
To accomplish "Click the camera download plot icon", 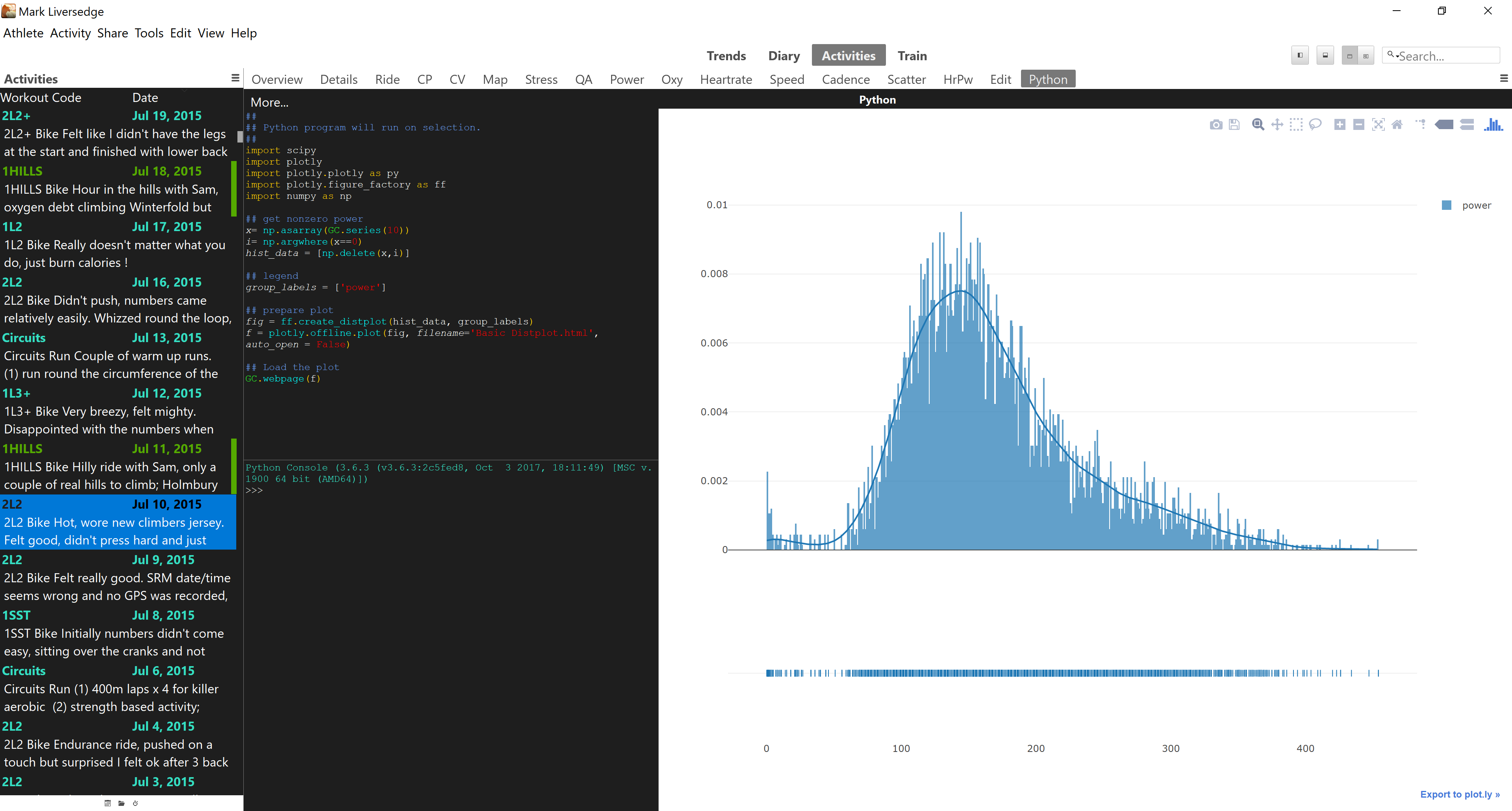I will click(1216, 124).
